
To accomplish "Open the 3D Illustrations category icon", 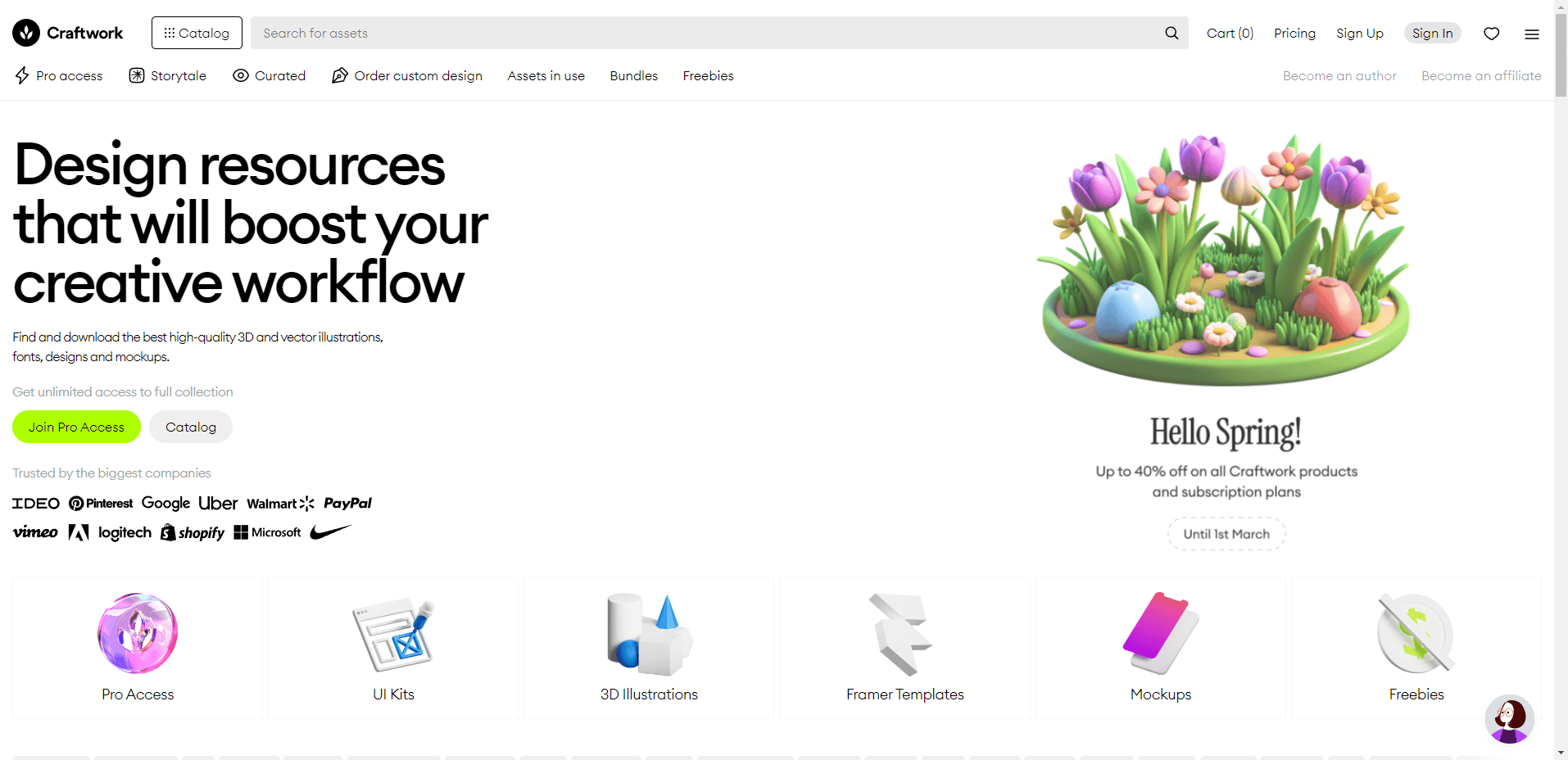I will (x=649, y=634).
